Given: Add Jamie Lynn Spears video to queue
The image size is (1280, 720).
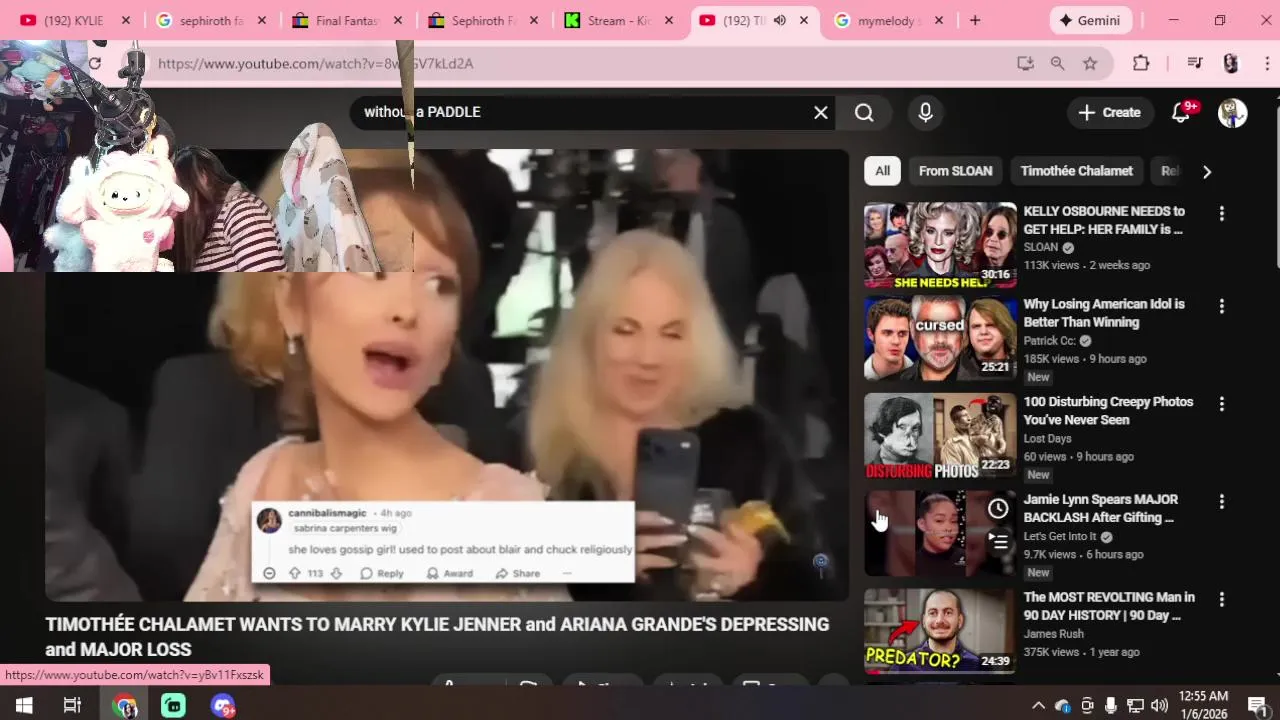Looking at the screenshot, I should point(998,542).
